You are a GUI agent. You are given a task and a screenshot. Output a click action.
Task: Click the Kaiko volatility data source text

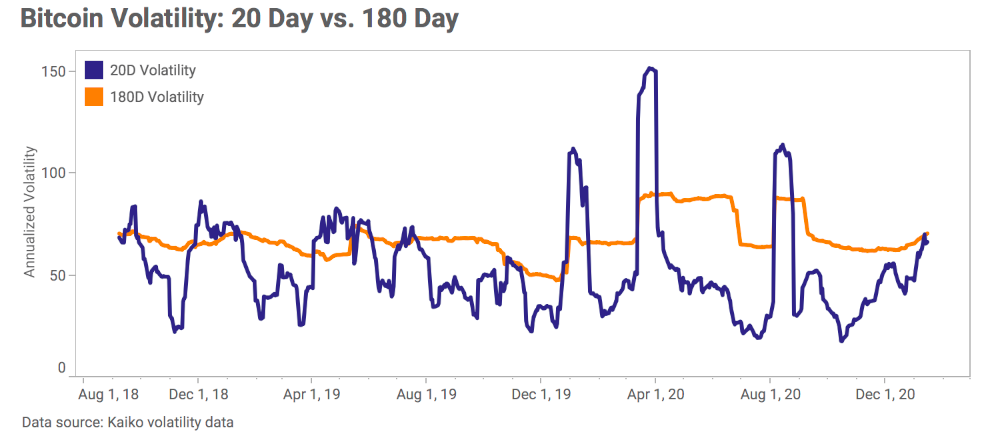point(127,422)
